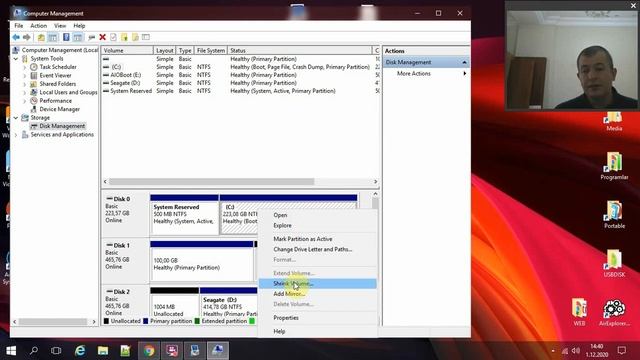Choose Help in the context menu
640x360 pixels.
[317, 331]
